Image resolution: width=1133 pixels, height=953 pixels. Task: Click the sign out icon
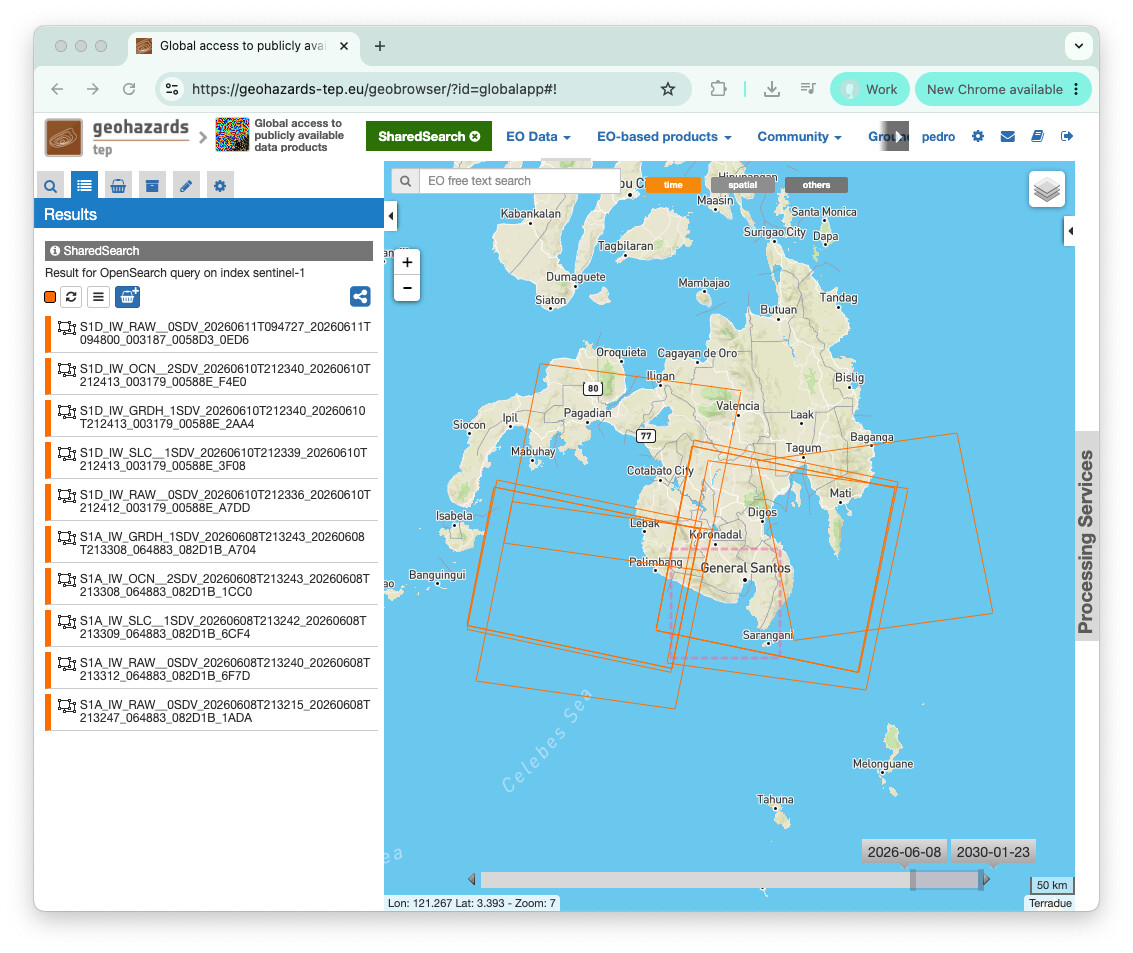click(1067, 136)
